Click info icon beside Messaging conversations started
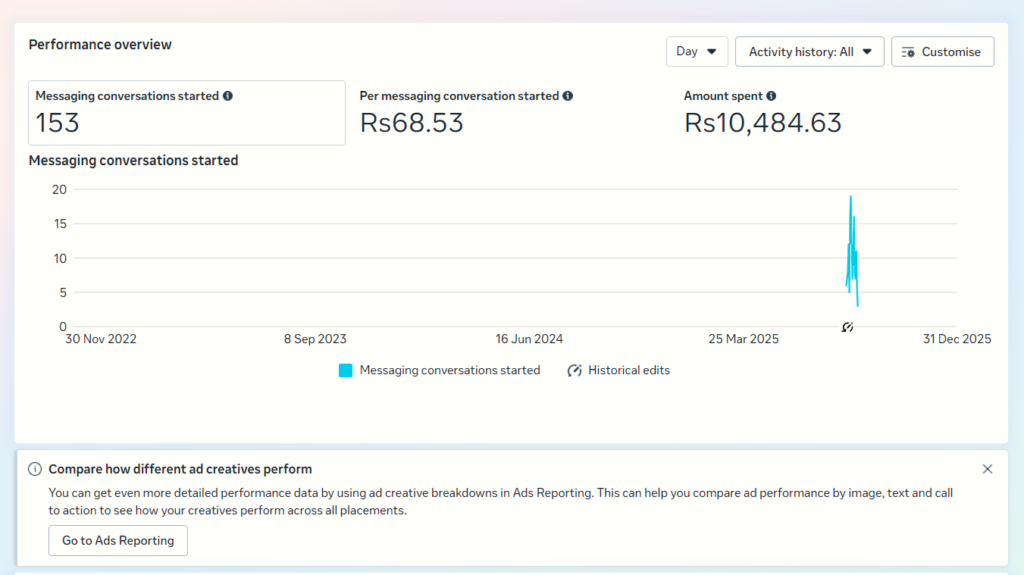 [x=228, y=96]
